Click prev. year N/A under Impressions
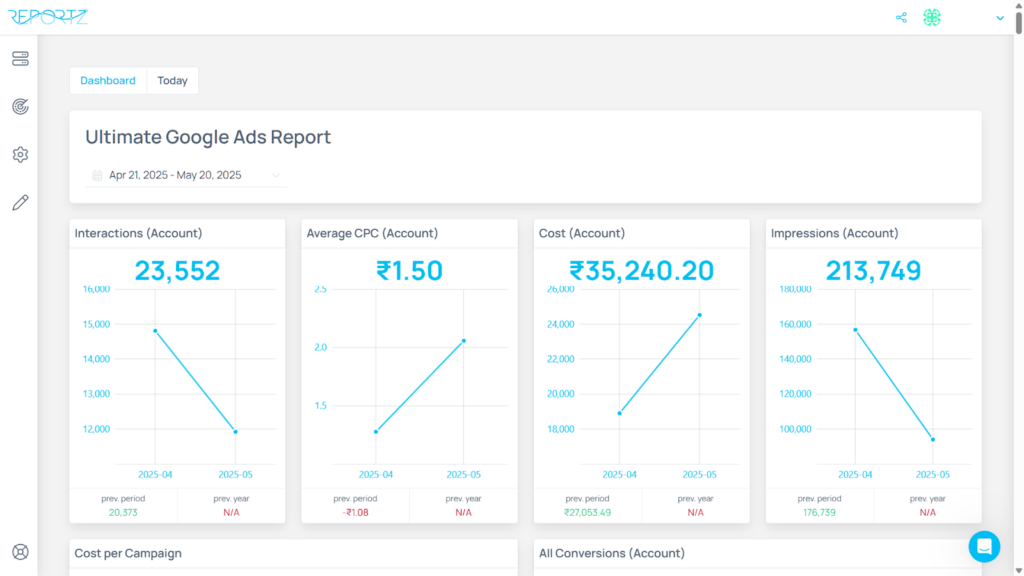 (927, 513)
